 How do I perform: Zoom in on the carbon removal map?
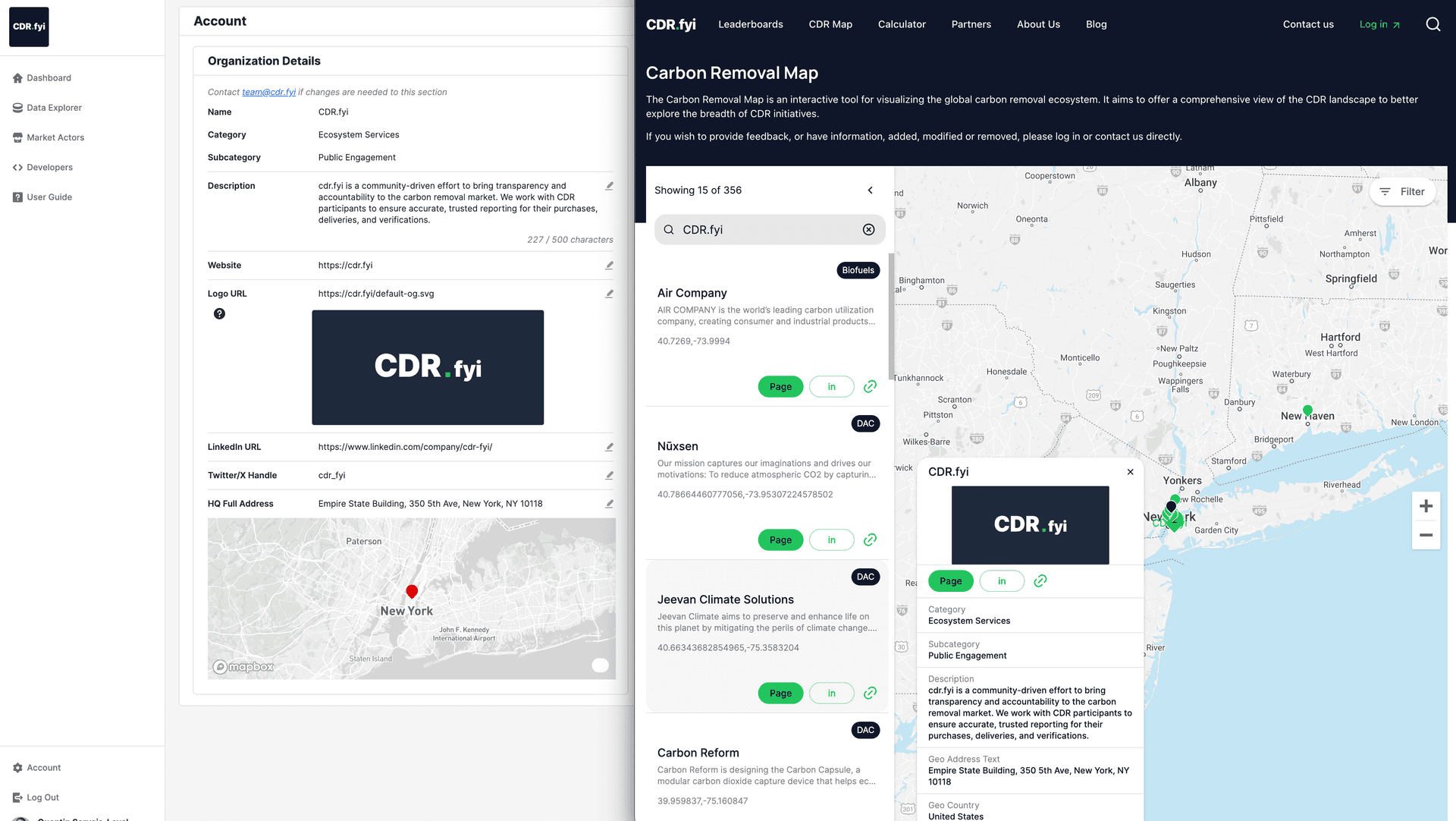point(1426,506)
